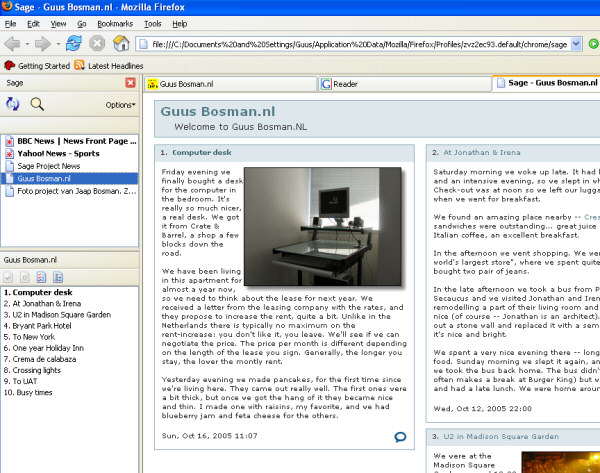Click the greyed-out checkmark mark-read icon
Image resolution: width=600 pixels, height=473 pixels.
pos(8,277)
